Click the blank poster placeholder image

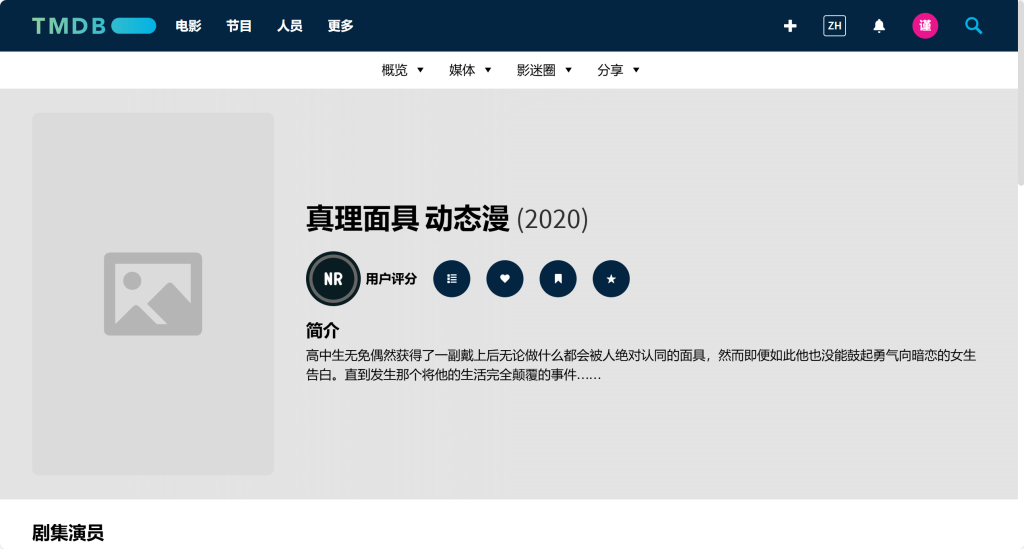[153, 294]
